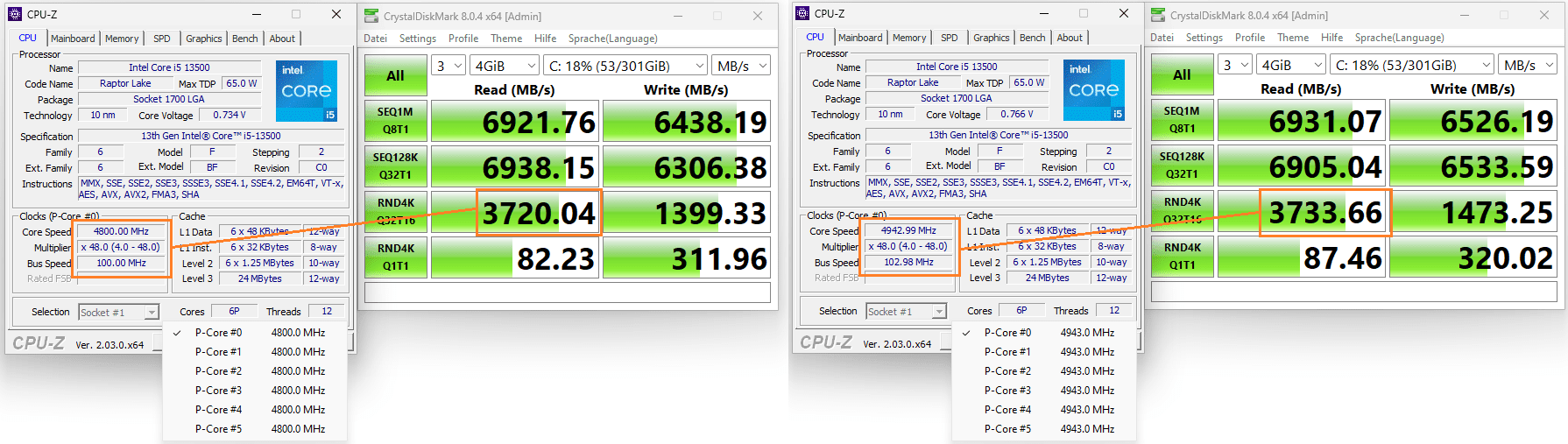Switch to Mainboard tab in 4800 MHz CPU-Z

pyautogui.click(x=73, y=39)
